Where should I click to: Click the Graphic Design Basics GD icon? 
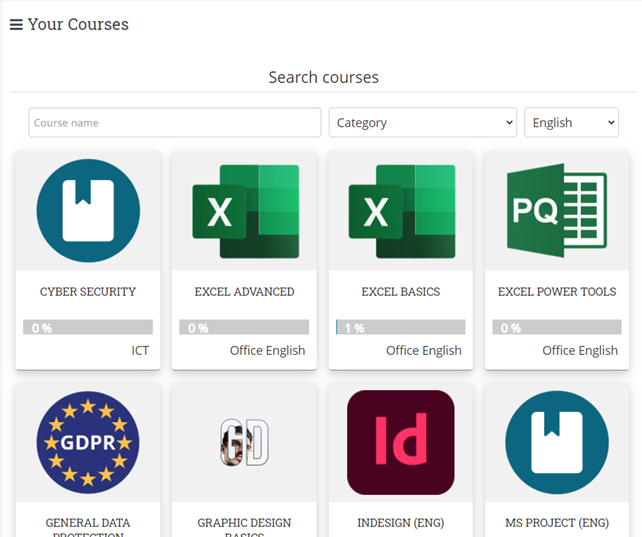[245, 442]
